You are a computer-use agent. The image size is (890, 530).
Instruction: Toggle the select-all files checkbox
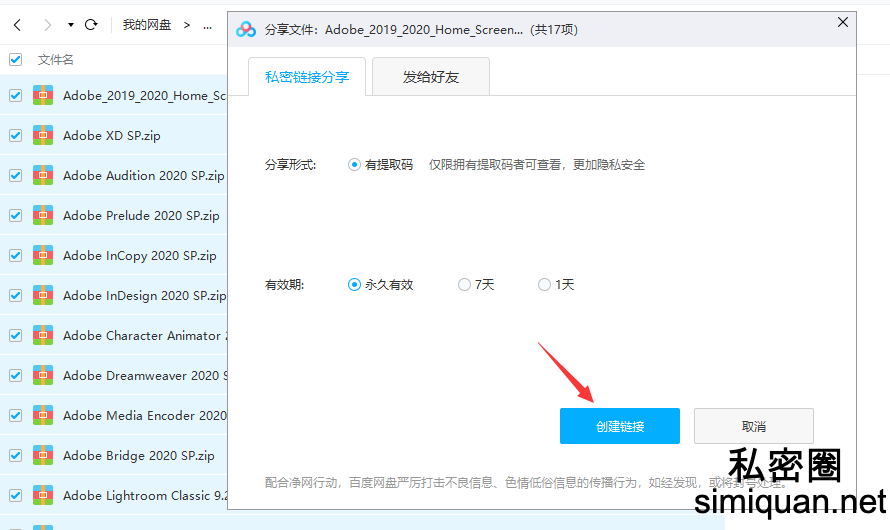(x=15, y=59)
